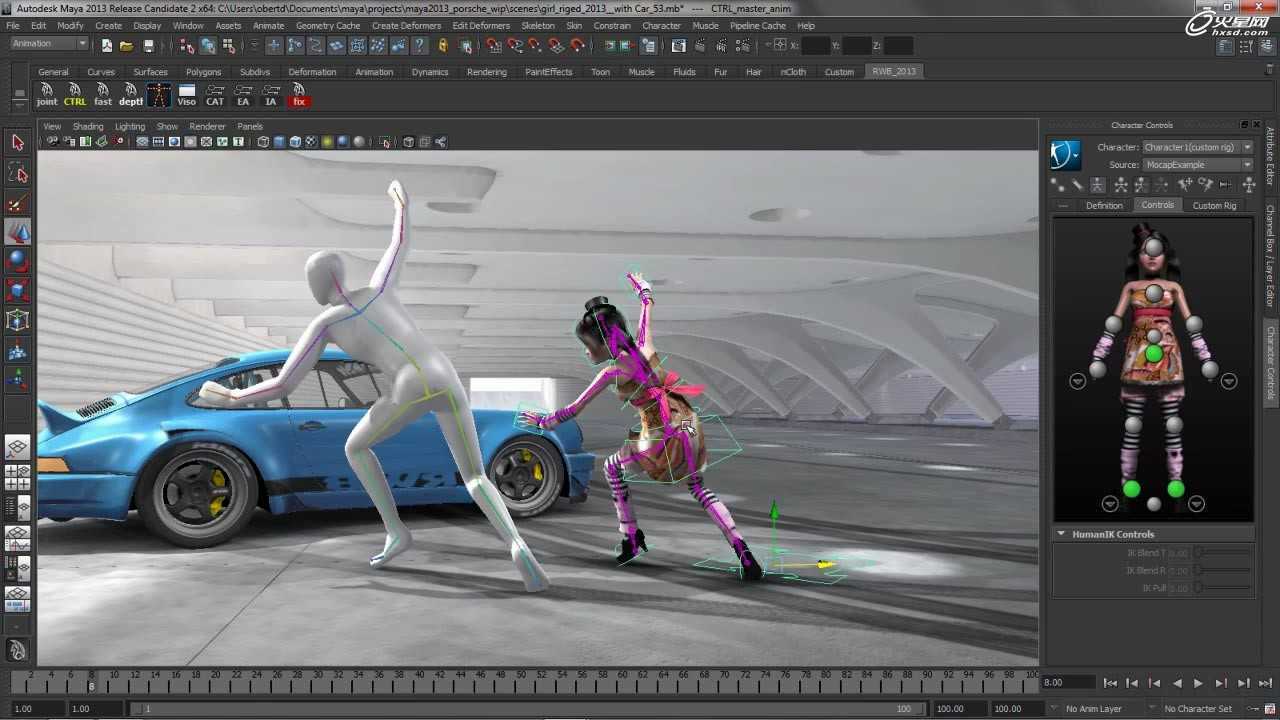Select the green hips effector on character
The width and height of the screenshot is (1280, 720).
1154,354
